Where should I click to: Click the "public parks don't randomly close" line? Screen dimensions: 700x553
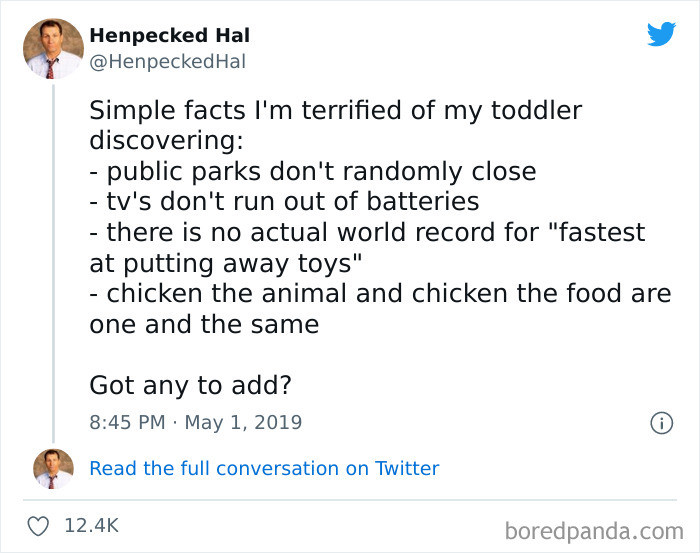[x=312, y=172]
